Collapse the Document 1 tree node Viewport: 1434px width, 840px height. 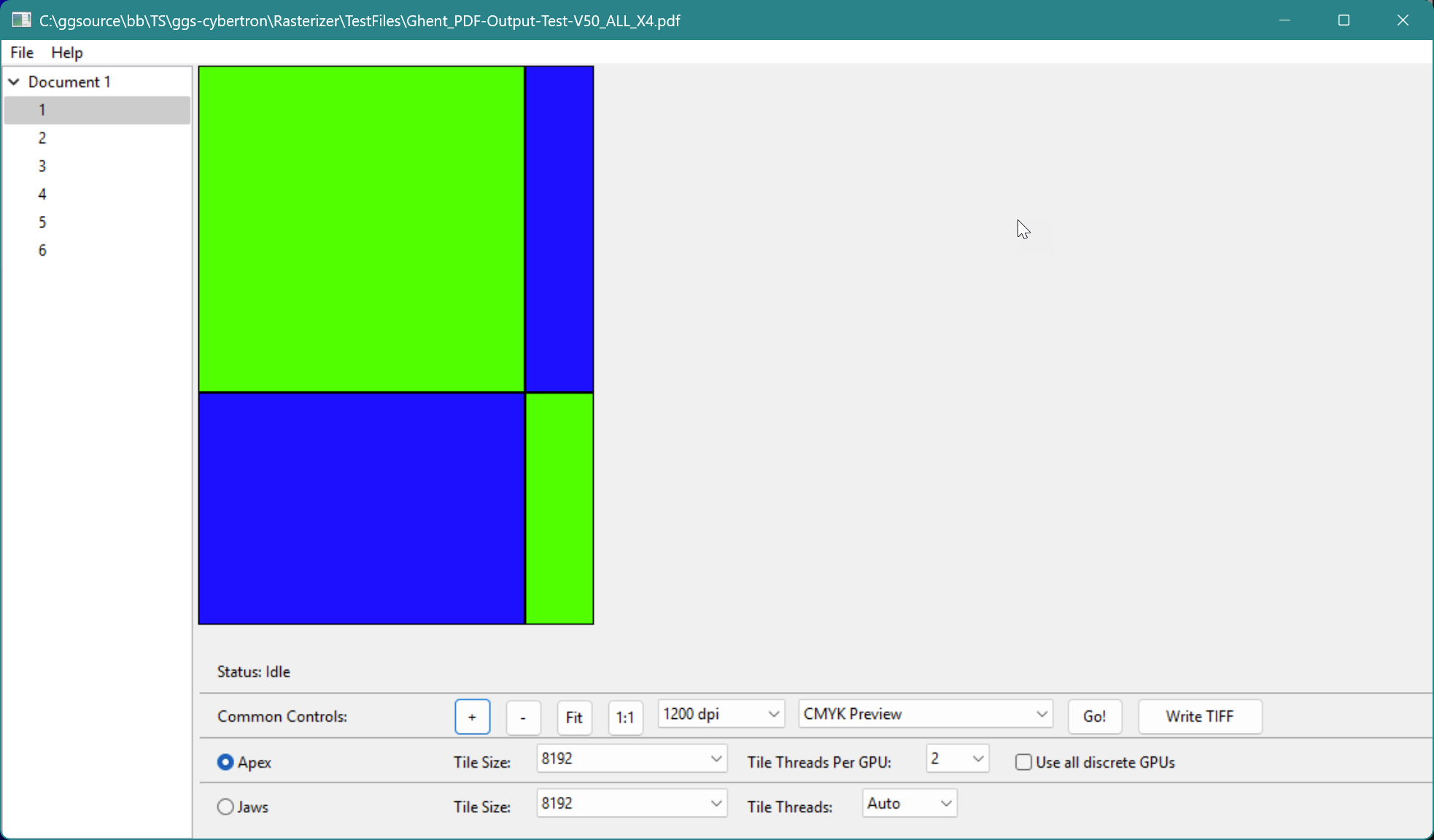click(x=14, y=82)
